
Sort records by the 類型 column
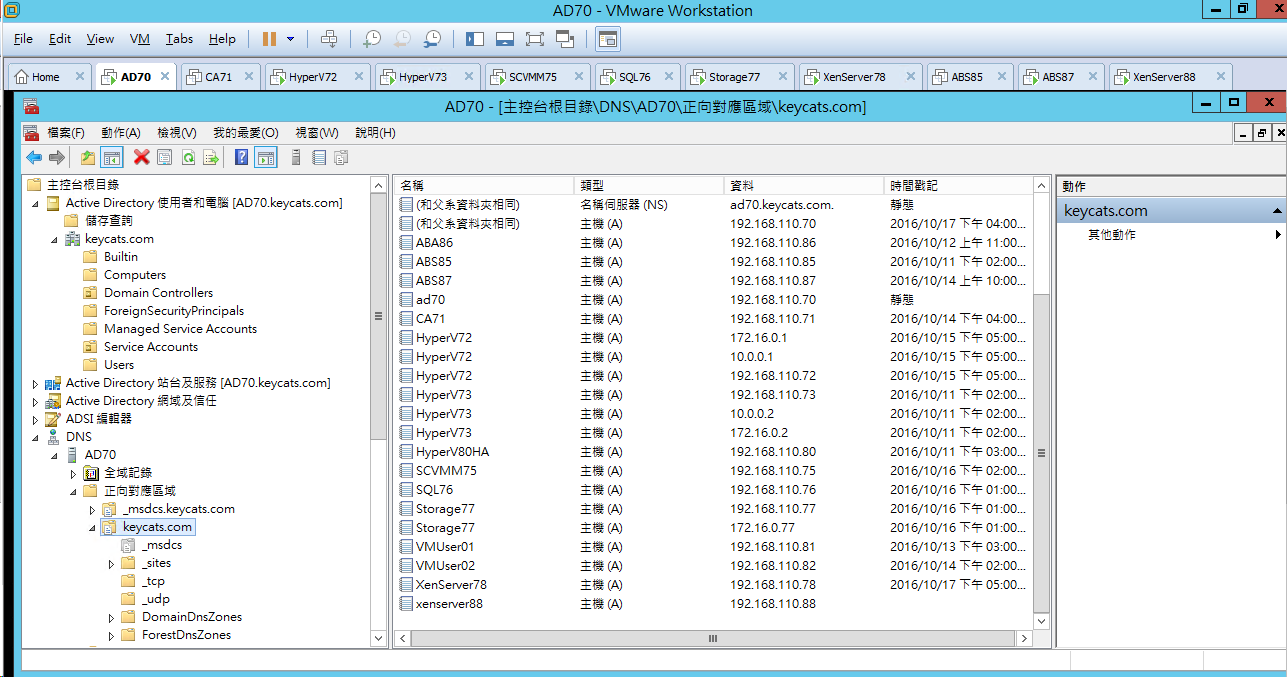click(x=650, y=185)
